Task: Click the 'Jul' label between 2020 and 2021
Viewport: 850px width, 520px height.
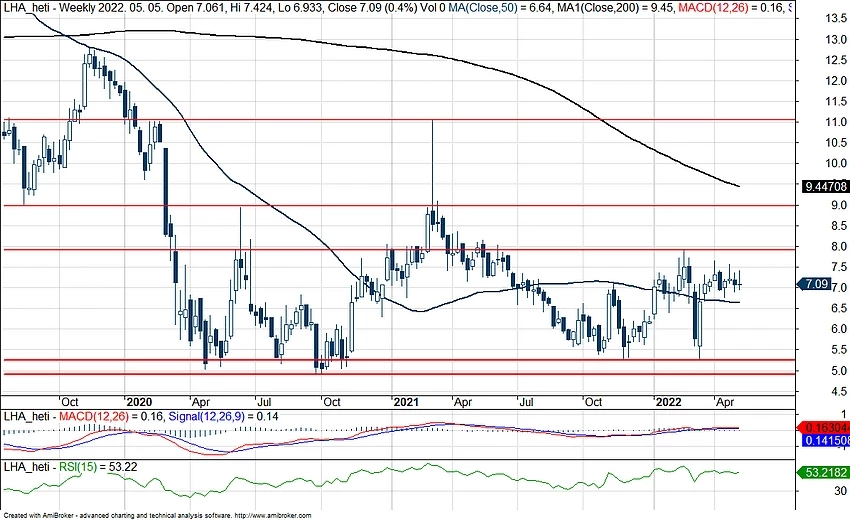Action: [x=263, y=402]
